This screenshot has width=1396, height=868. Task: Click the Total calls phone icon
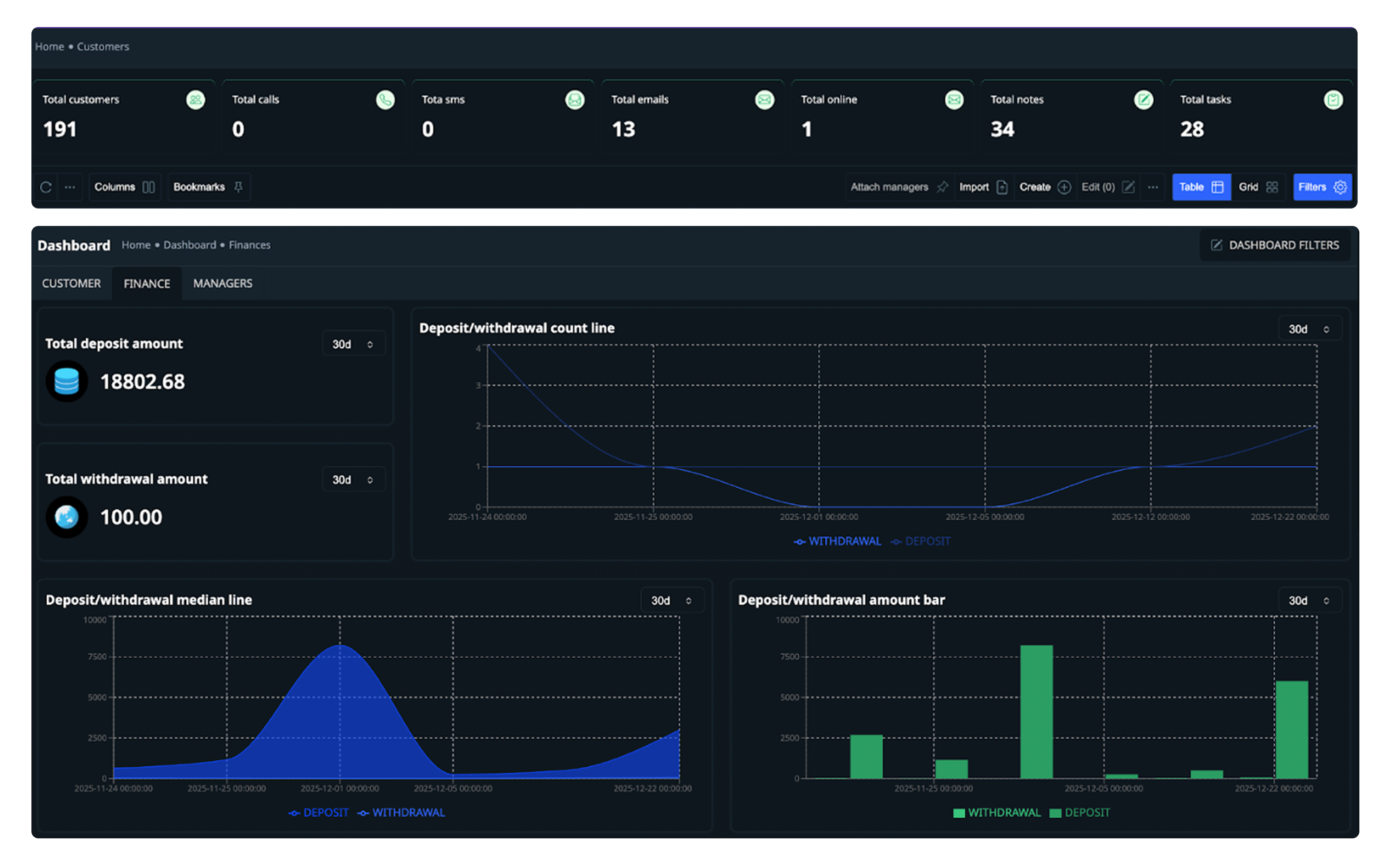(385, 100)
